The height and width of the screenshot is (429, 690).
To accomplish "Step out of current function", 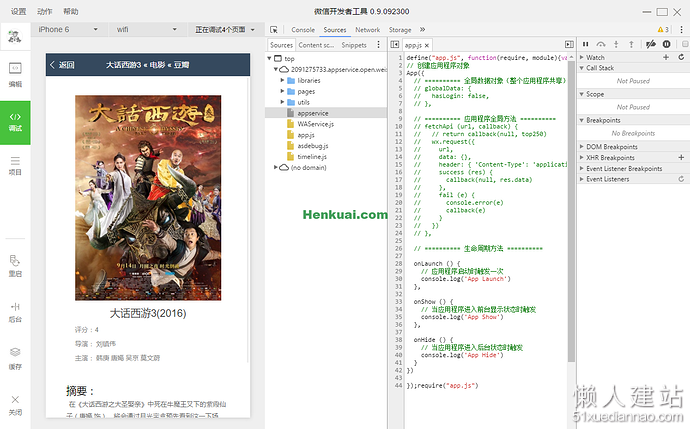I will [631, 44].
